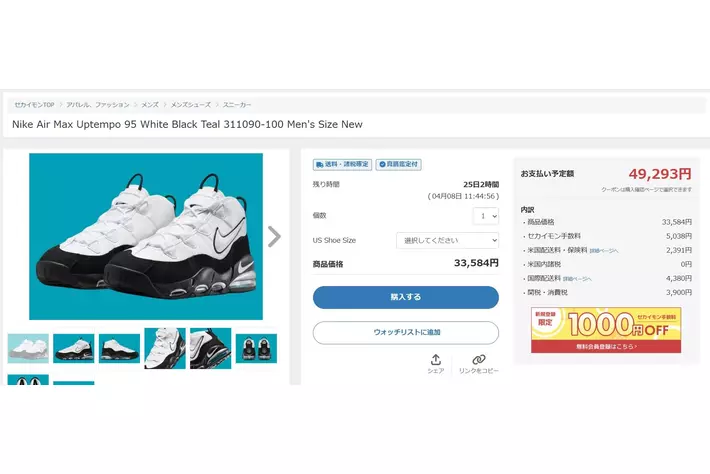Click the share (シェア) icon

point(435,361)
